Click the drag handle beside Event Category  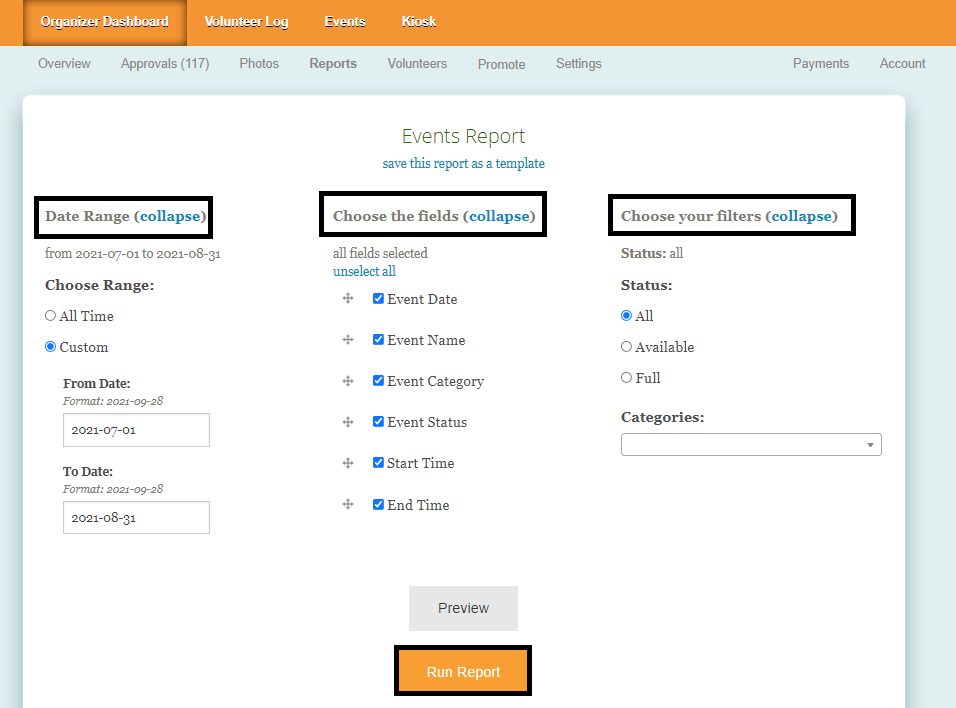tap(348, 381)
